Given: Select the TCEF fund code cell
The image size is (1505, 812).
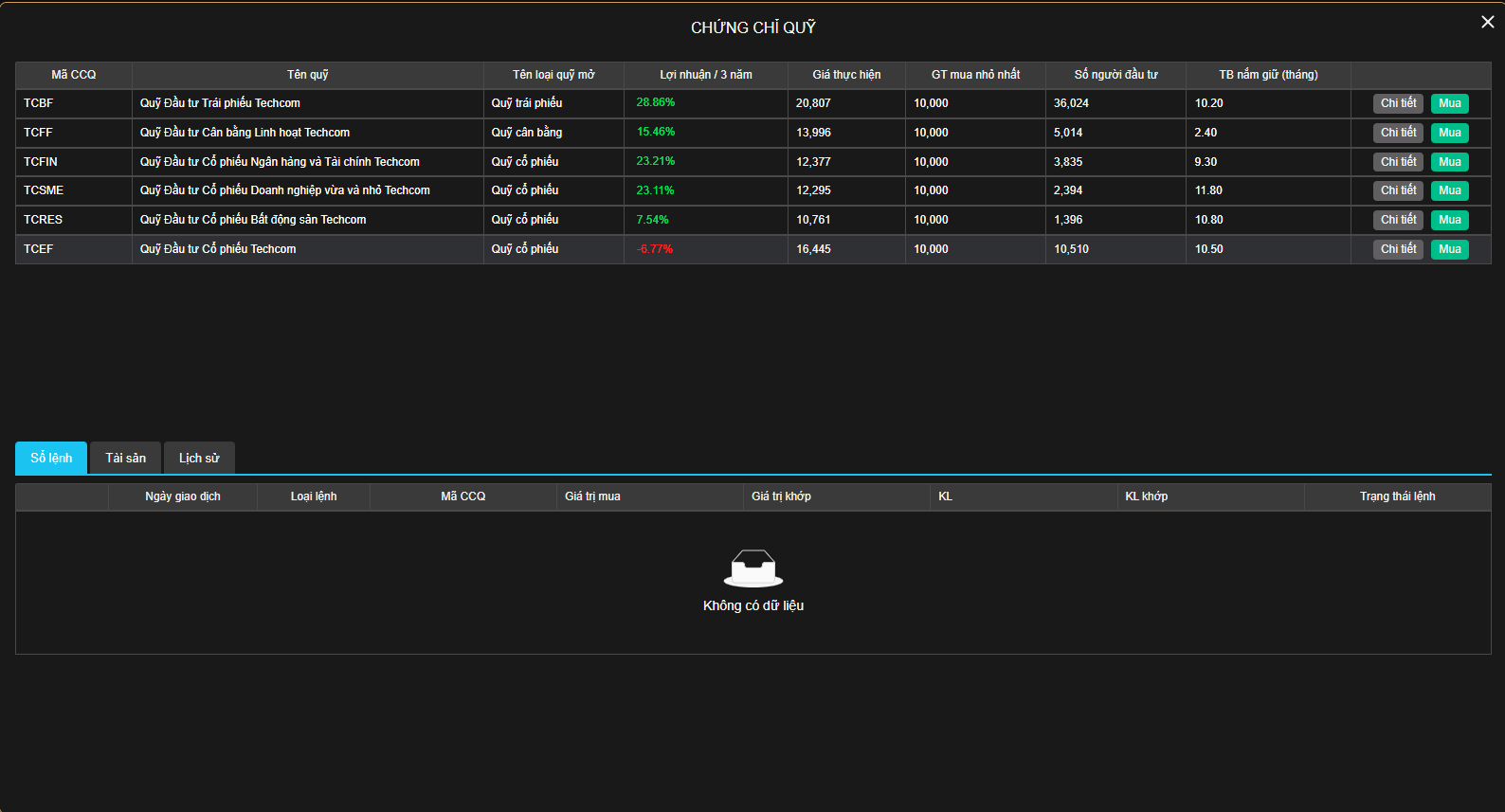Looking at the screenshot, I should tap(74, 249).
